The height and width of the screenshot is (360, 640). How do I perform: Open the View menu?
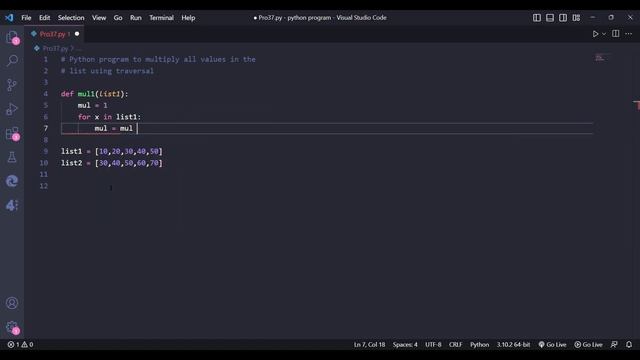pyautogui.click(x=99, y=18)
